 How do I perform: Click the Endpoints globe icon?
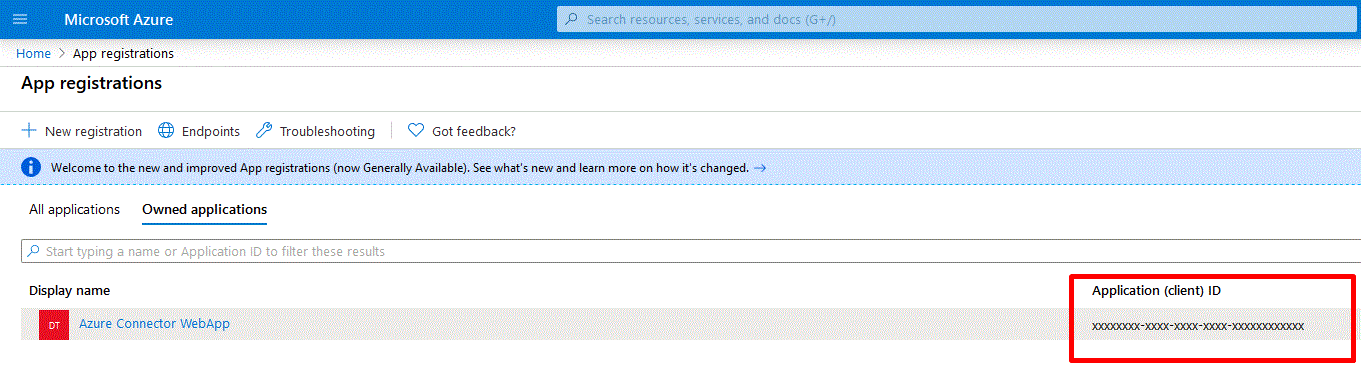coord(166,131)
